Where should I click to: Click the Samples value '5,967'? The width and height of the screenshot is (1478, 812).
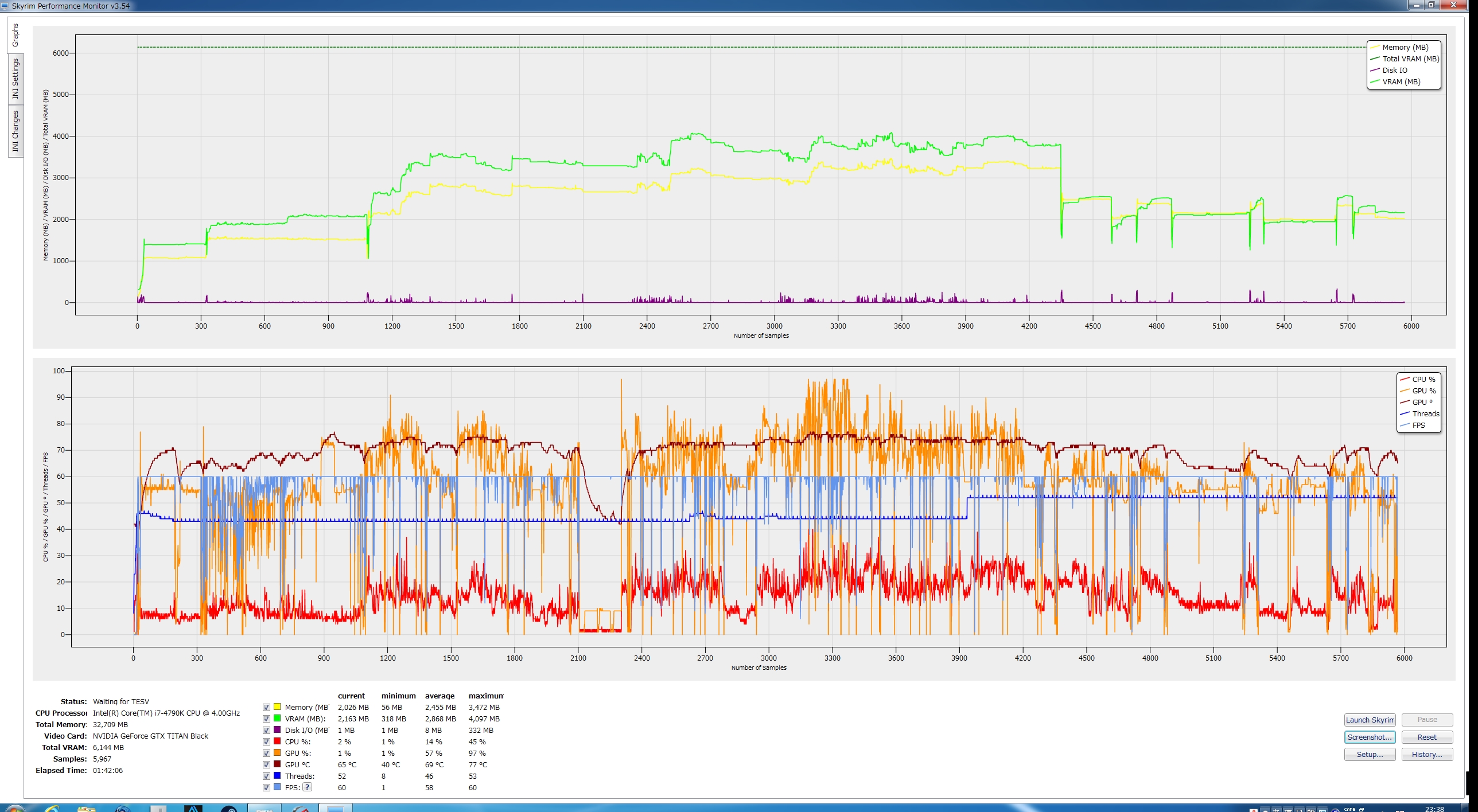102,759
